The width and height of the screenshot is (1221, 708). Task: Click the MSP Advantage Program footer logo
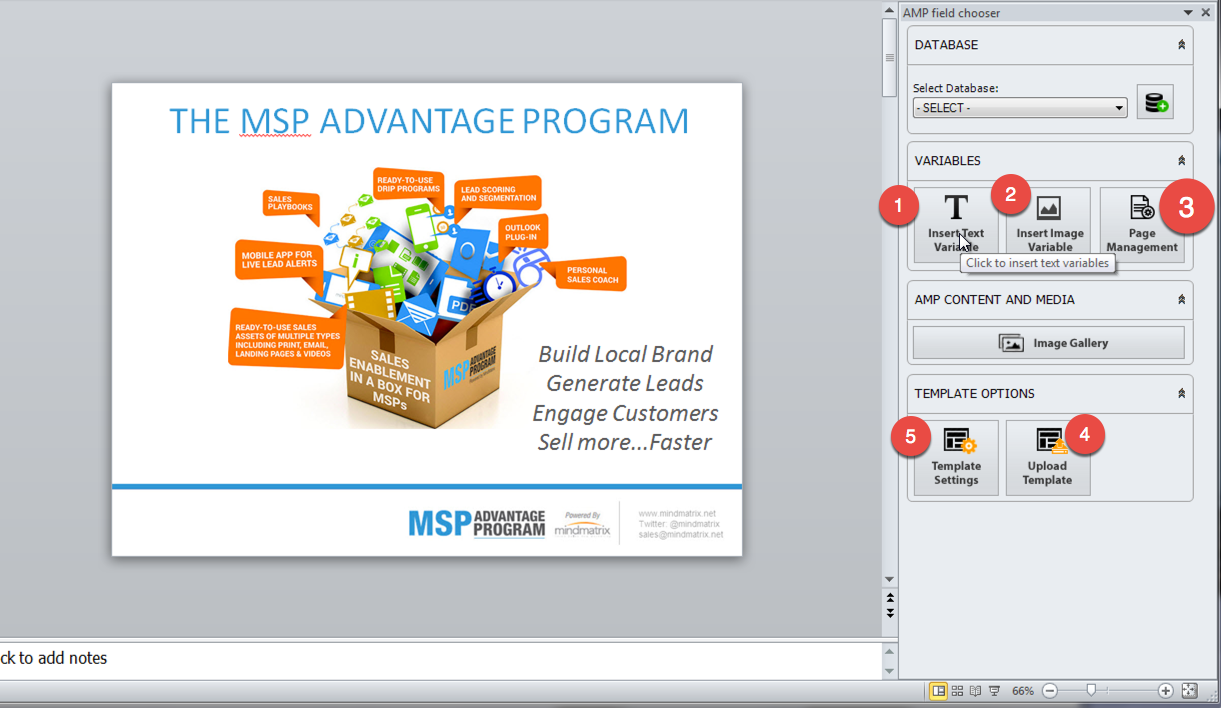click(x=477, y=523)
